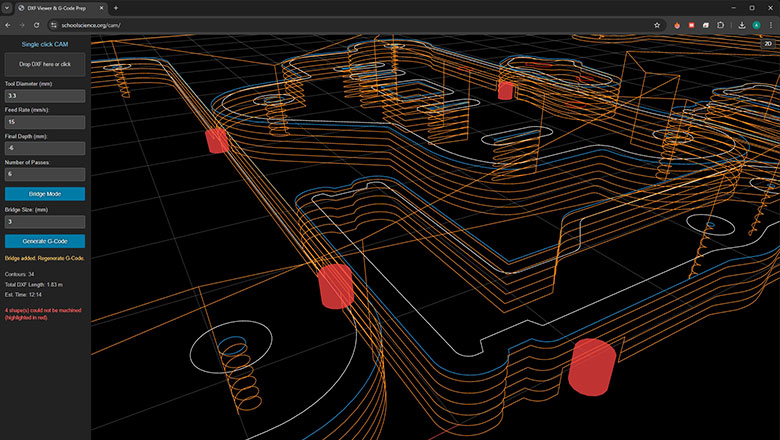Focus the Final Depth input box

pos(45,148)
